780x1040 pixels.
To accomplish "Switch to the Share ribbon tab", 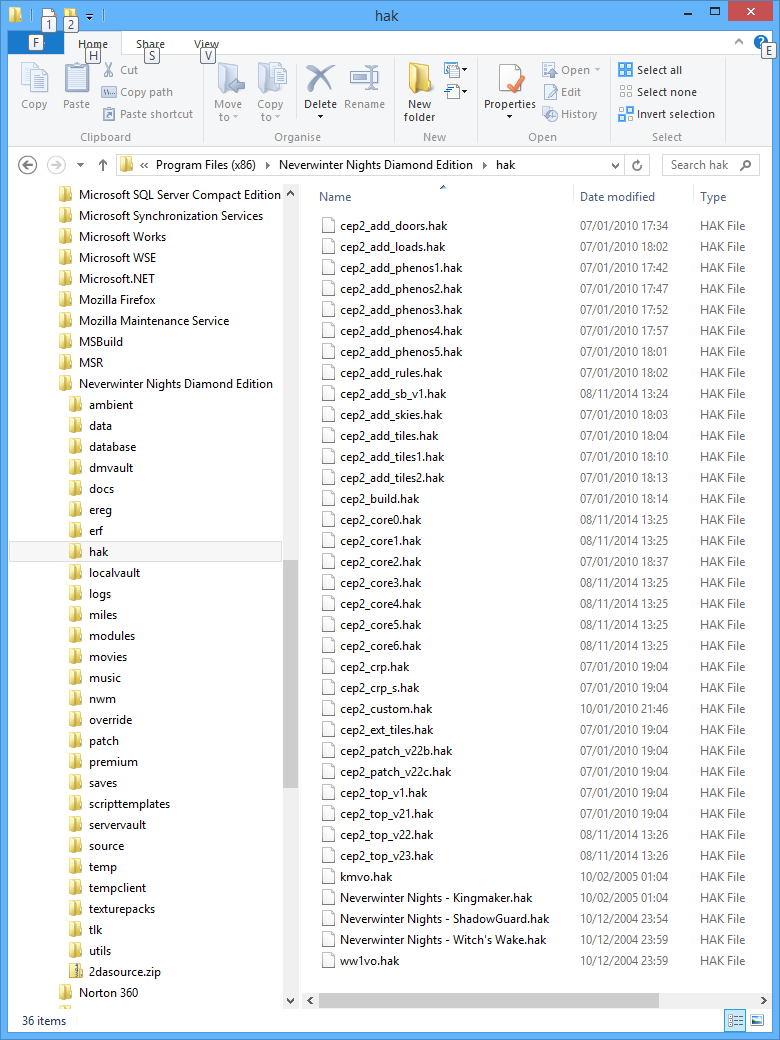I will pos(151,44).
